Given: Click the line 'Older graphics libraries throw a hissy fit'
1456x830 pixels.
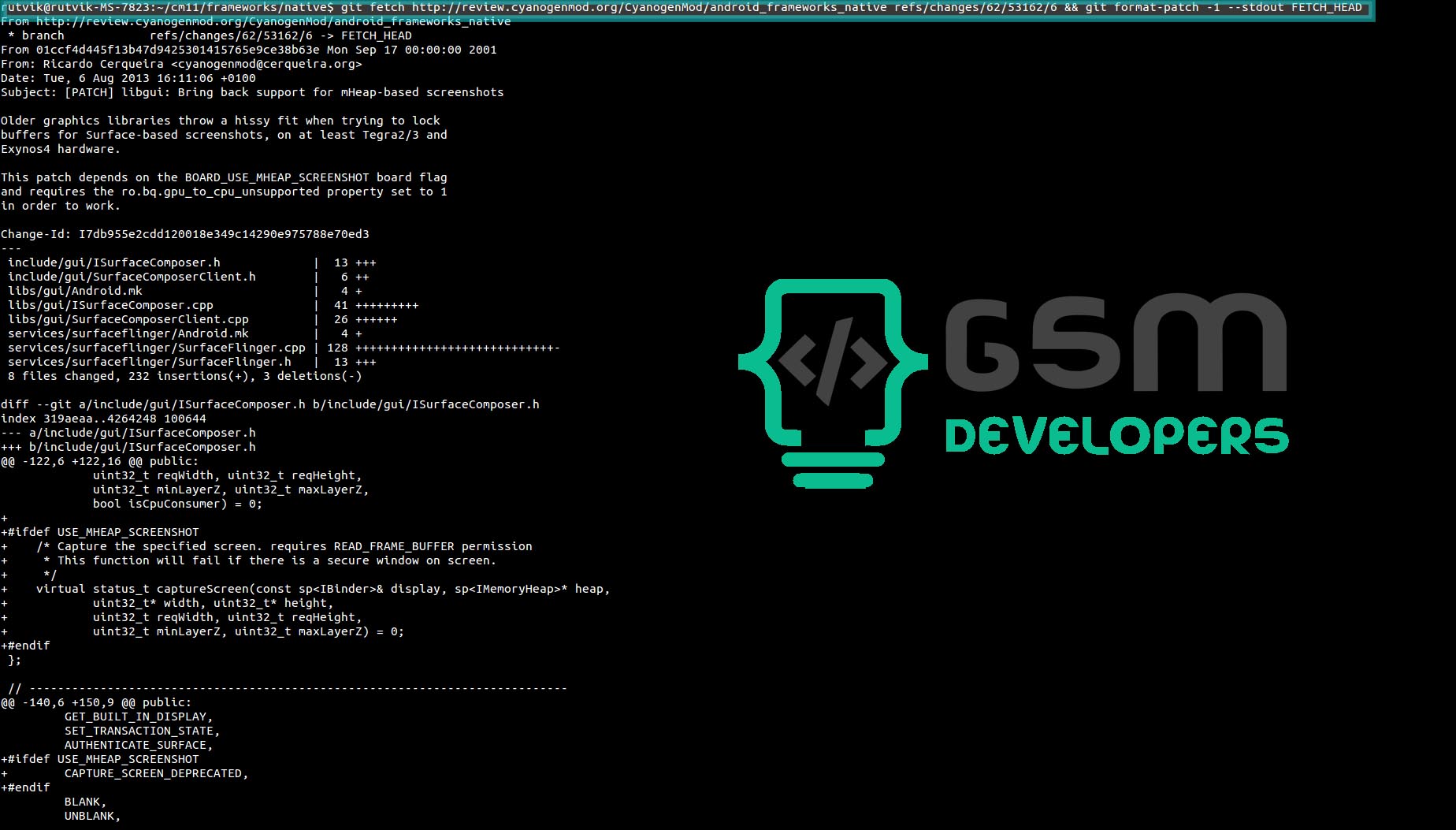Looking at the screenshot, I should click(x=221, y=121).
